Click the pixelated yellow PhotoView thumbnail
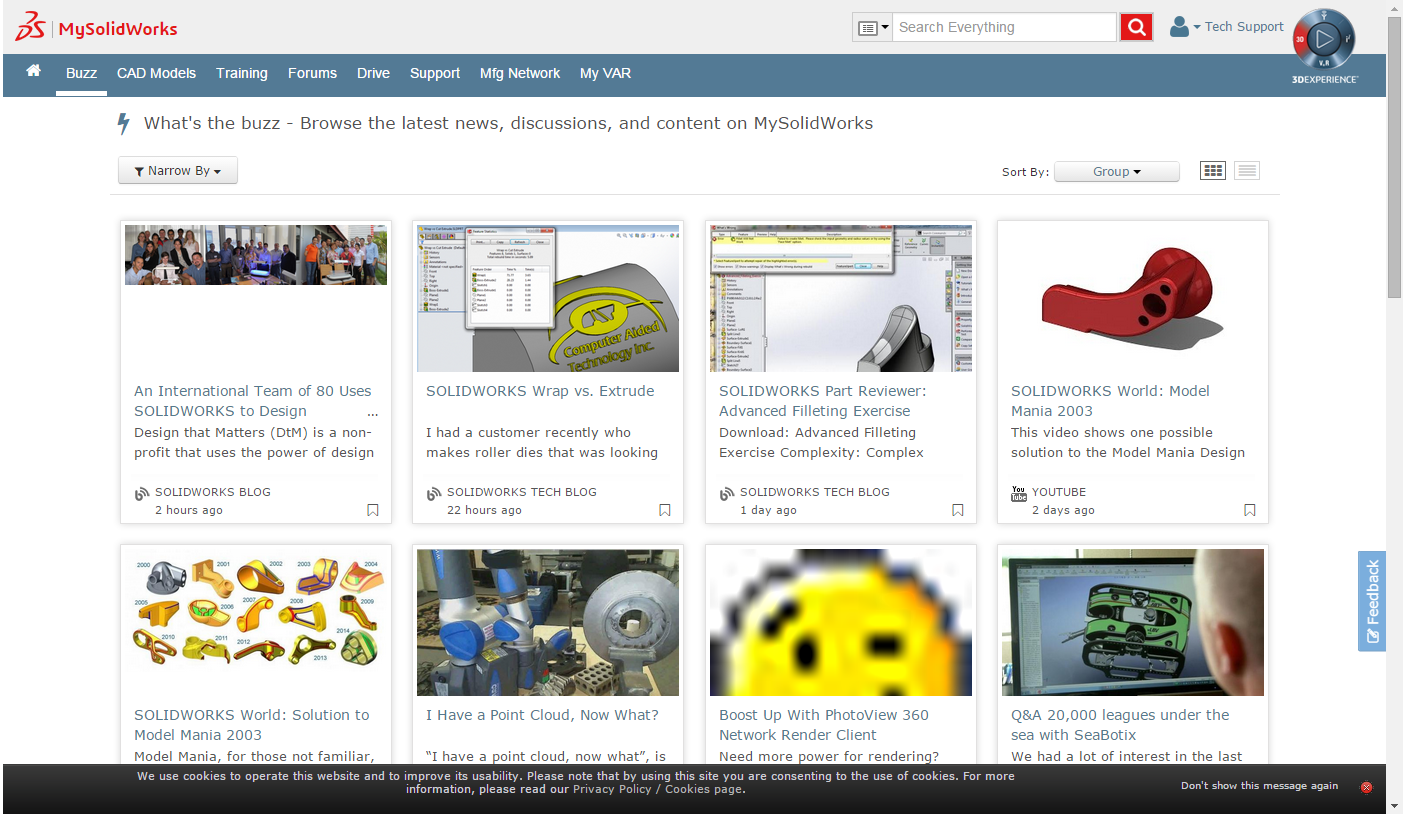 [841, 622]
